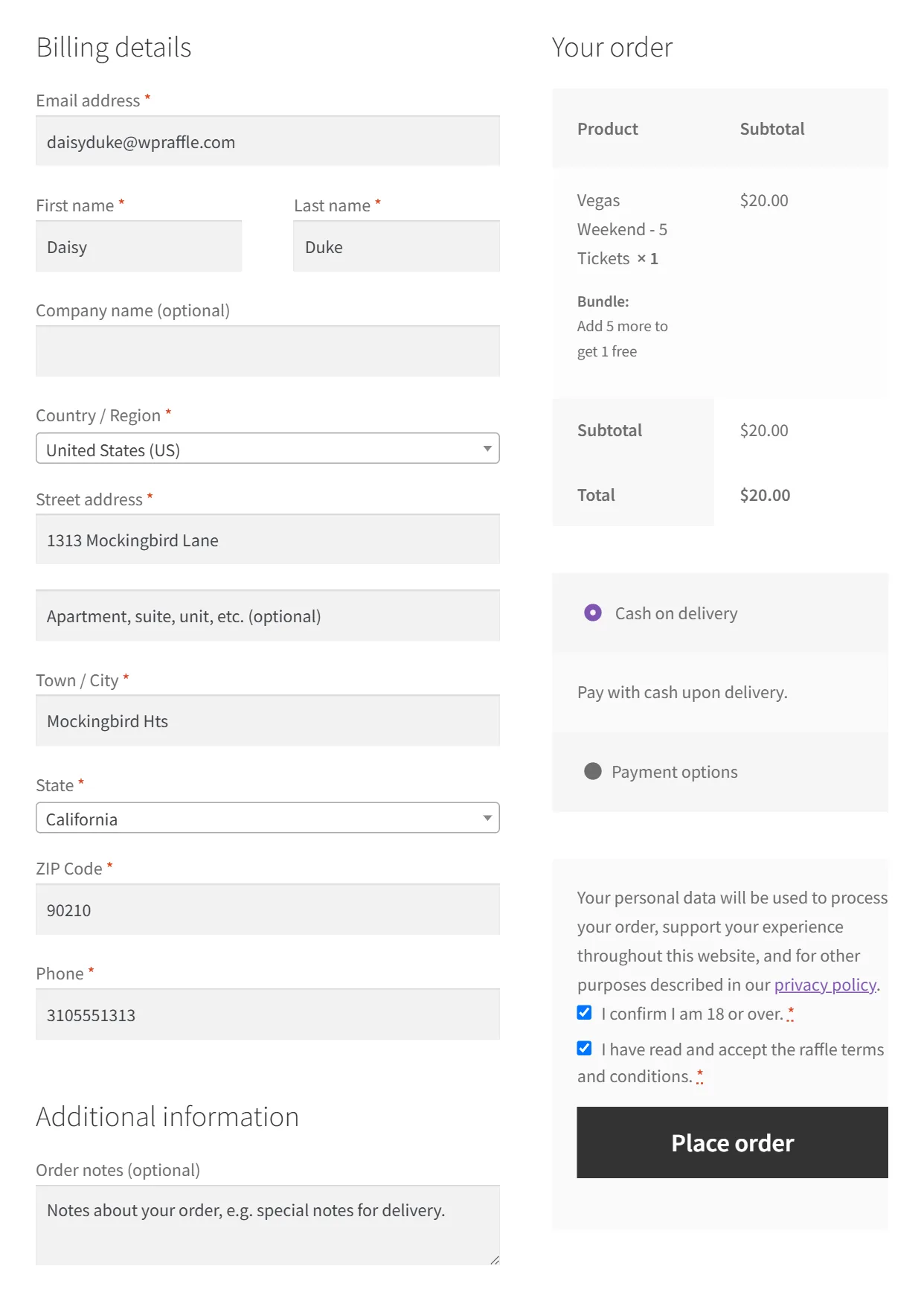
Task: Select the Cash on delivery radio button
Action: pyautogui.click(x=593, y=613)
